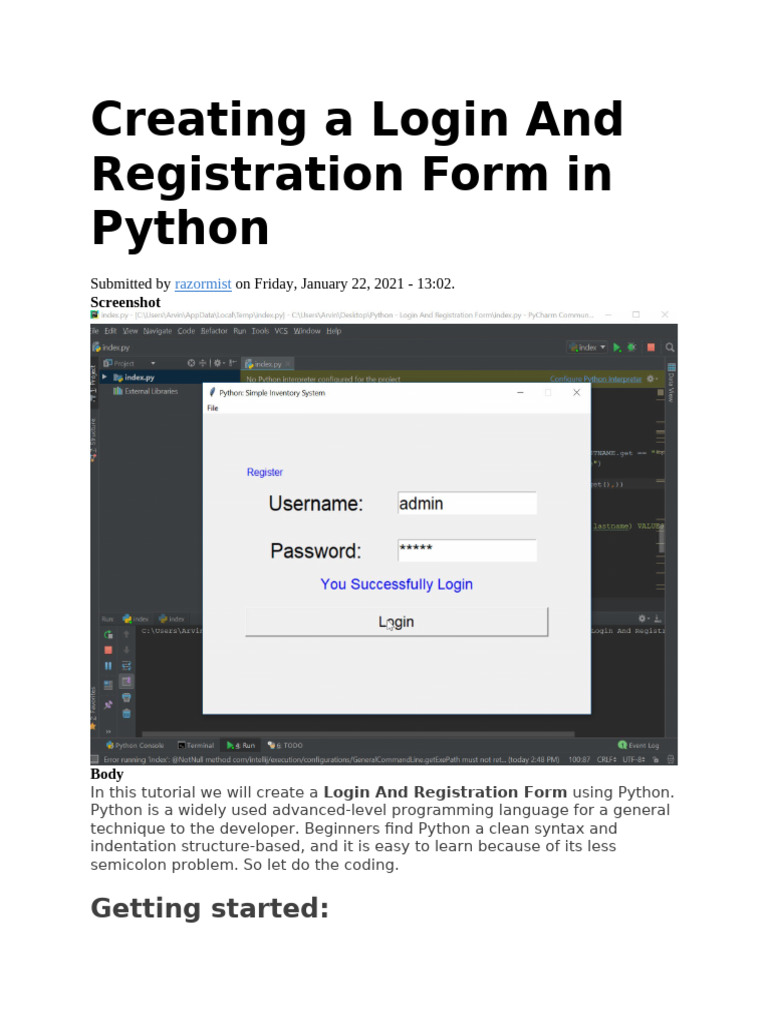Click the green Run icon in top toolbar

coord(617,347)
